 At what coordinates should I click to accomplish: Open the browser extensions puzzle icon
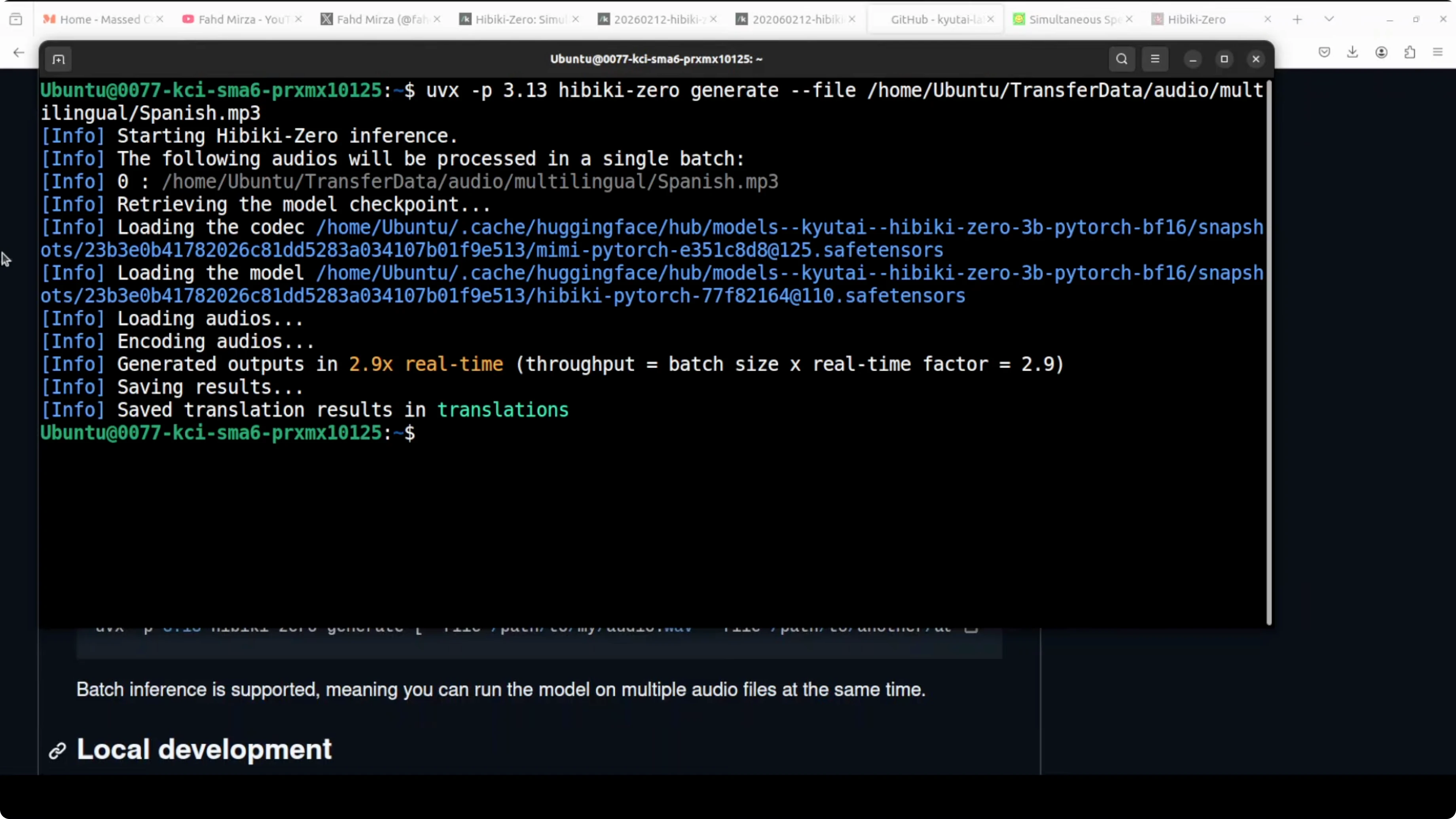pyautogui.click(x=1410, y=53)
